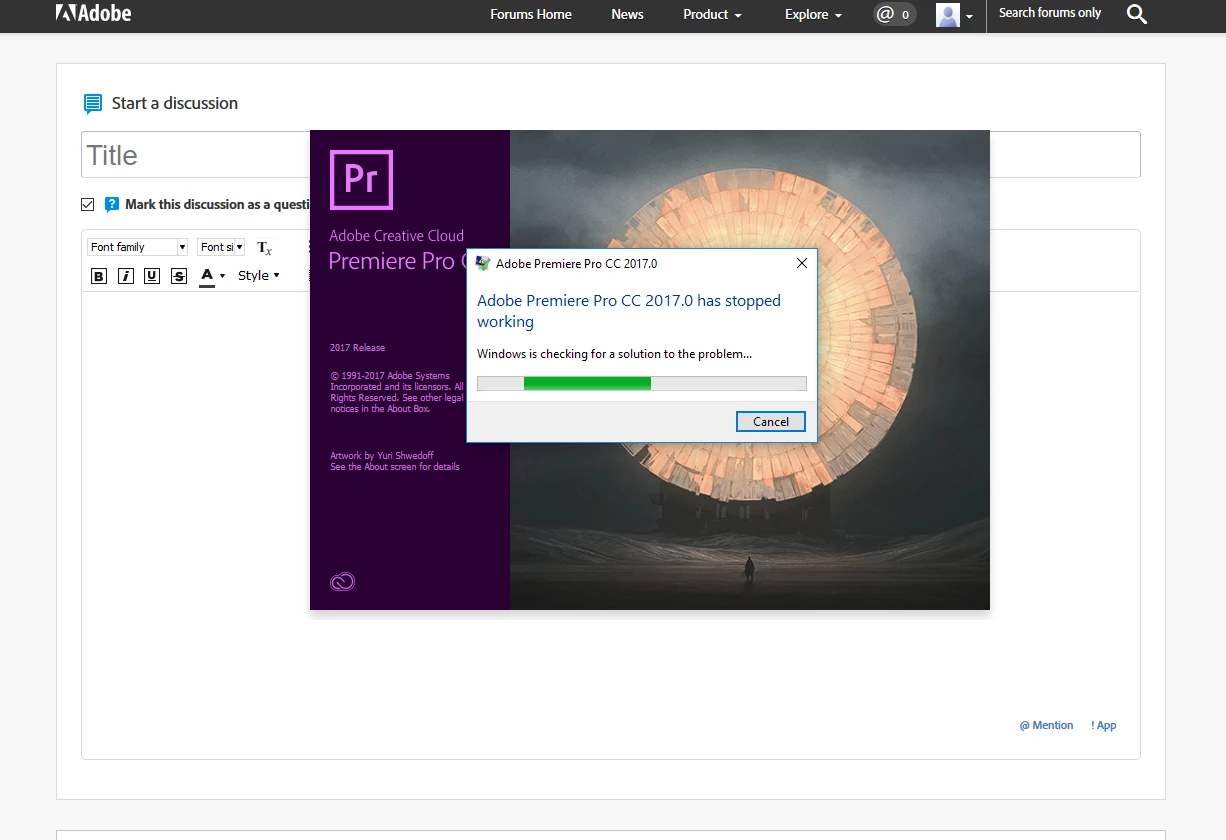Click the Title input field

click(610, 155)
